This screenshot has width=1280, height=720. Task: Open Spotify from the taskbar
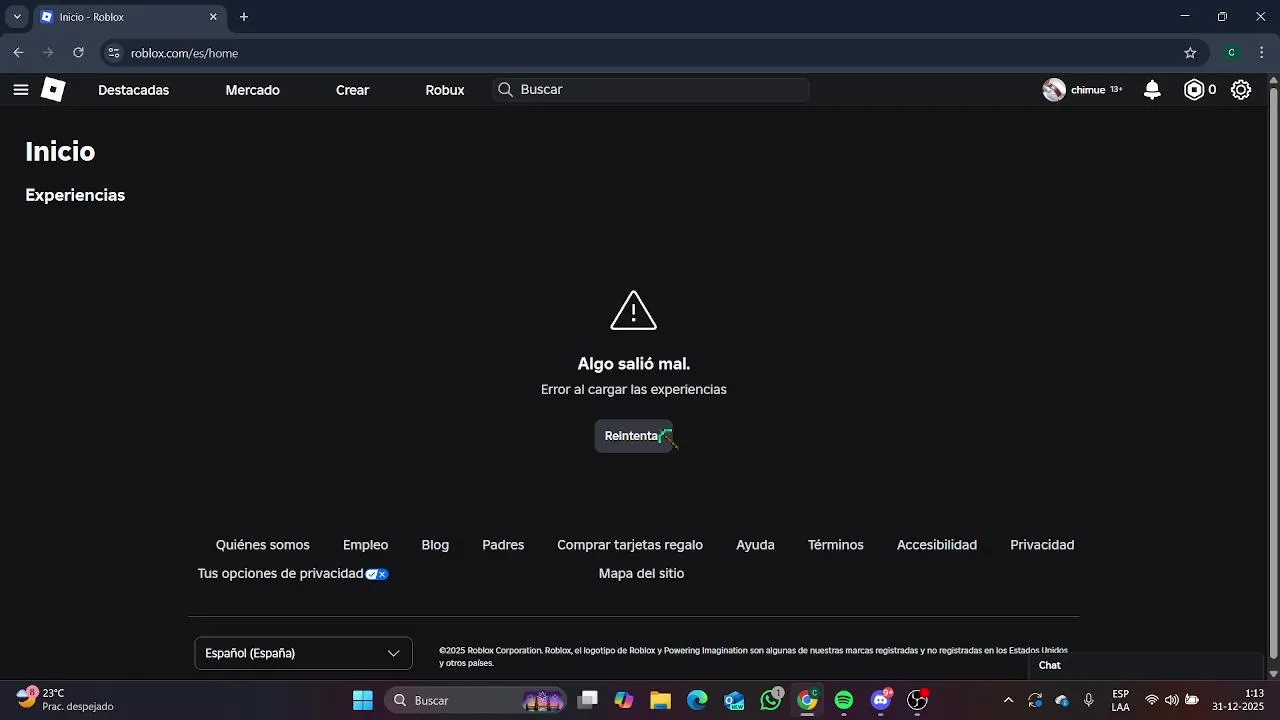point(844,700)
